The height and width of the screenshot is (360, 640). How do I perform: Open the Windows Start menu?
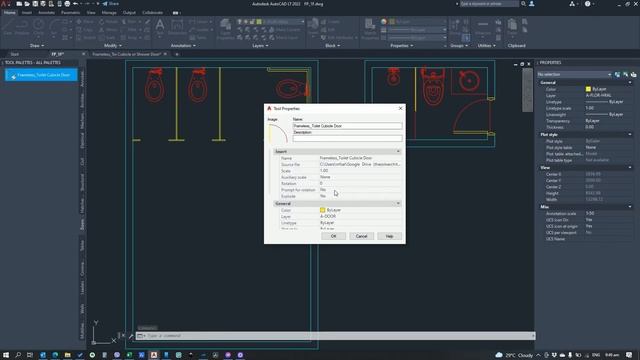click(6, 355)
